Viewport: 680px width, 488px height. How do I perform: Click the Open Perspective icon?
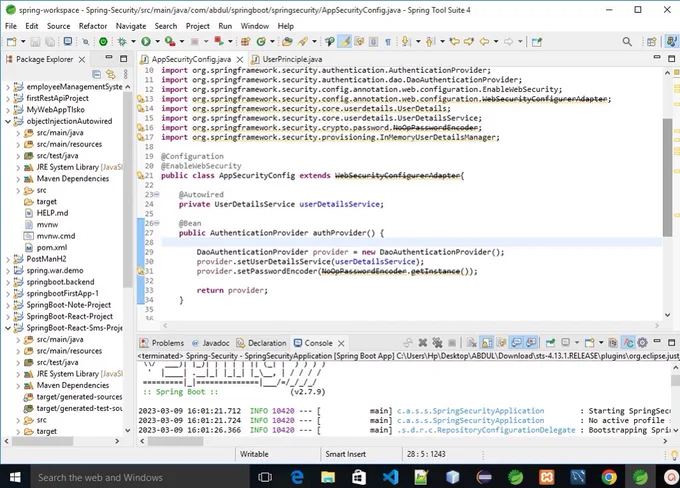(651, 42)
